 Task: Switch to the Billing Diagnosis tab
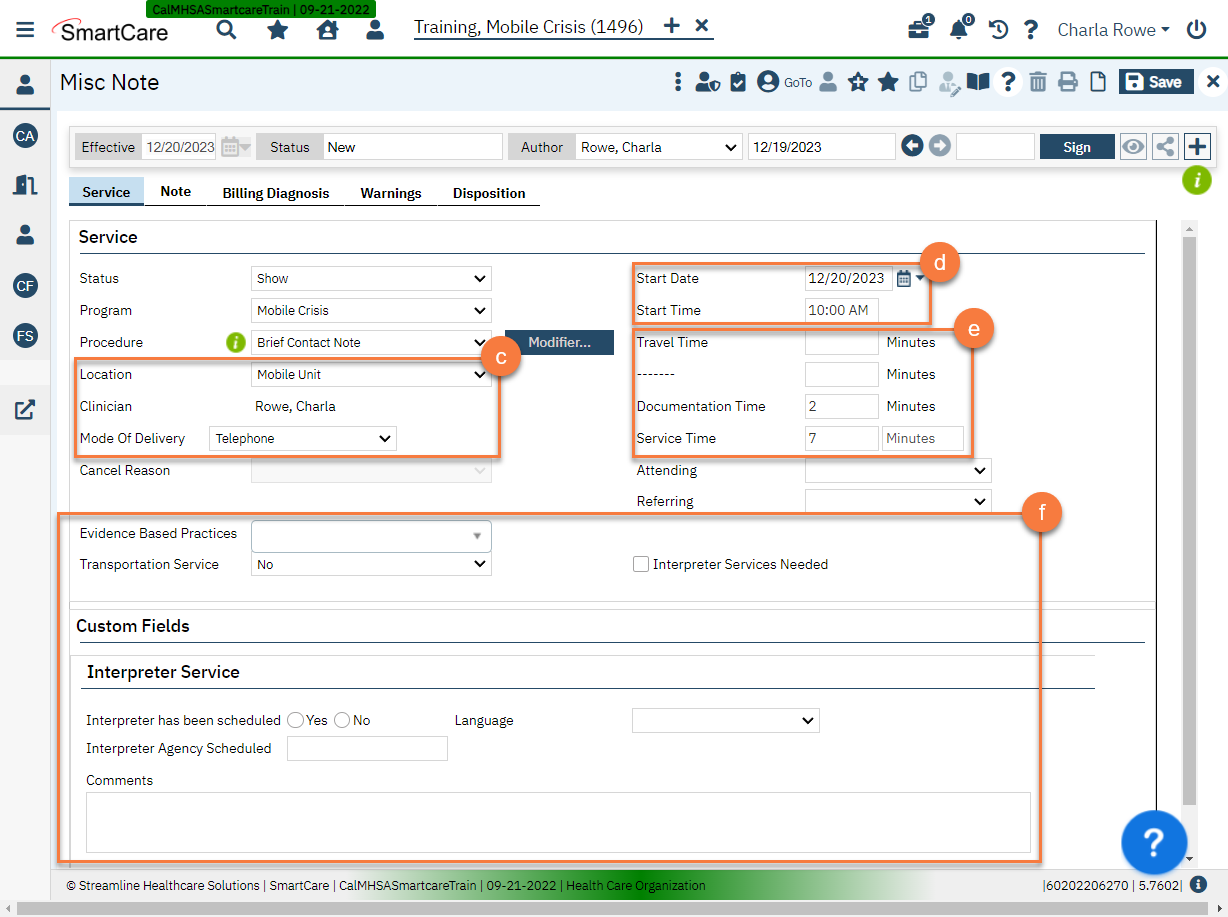tap(275, 193)
